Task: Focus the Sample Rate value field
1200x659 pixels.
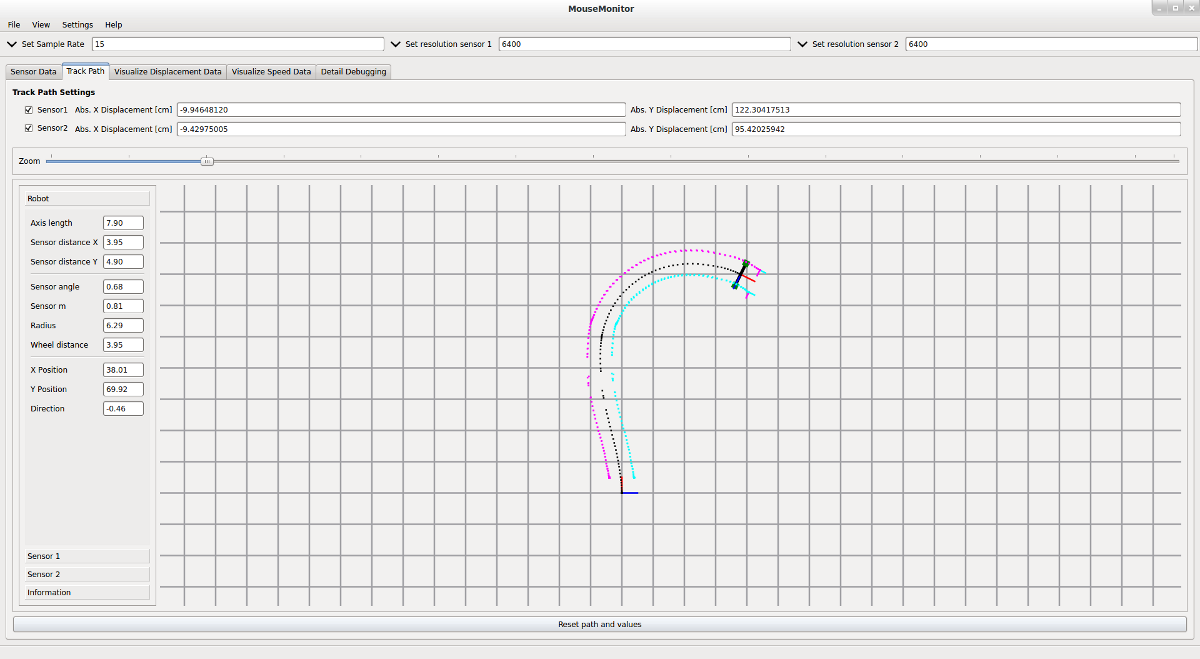Action: [x=238, y=44]
